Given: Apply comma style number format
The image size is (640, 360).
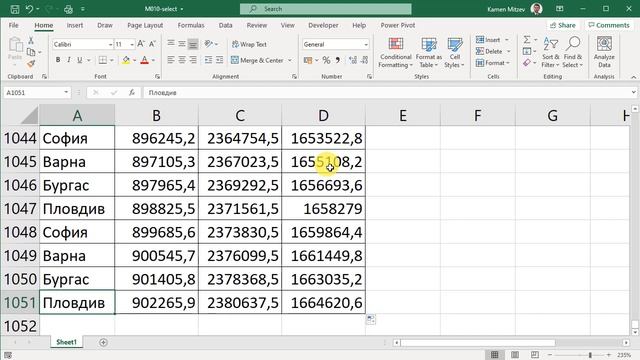Looking at the screenshot, I should point(338,60).
